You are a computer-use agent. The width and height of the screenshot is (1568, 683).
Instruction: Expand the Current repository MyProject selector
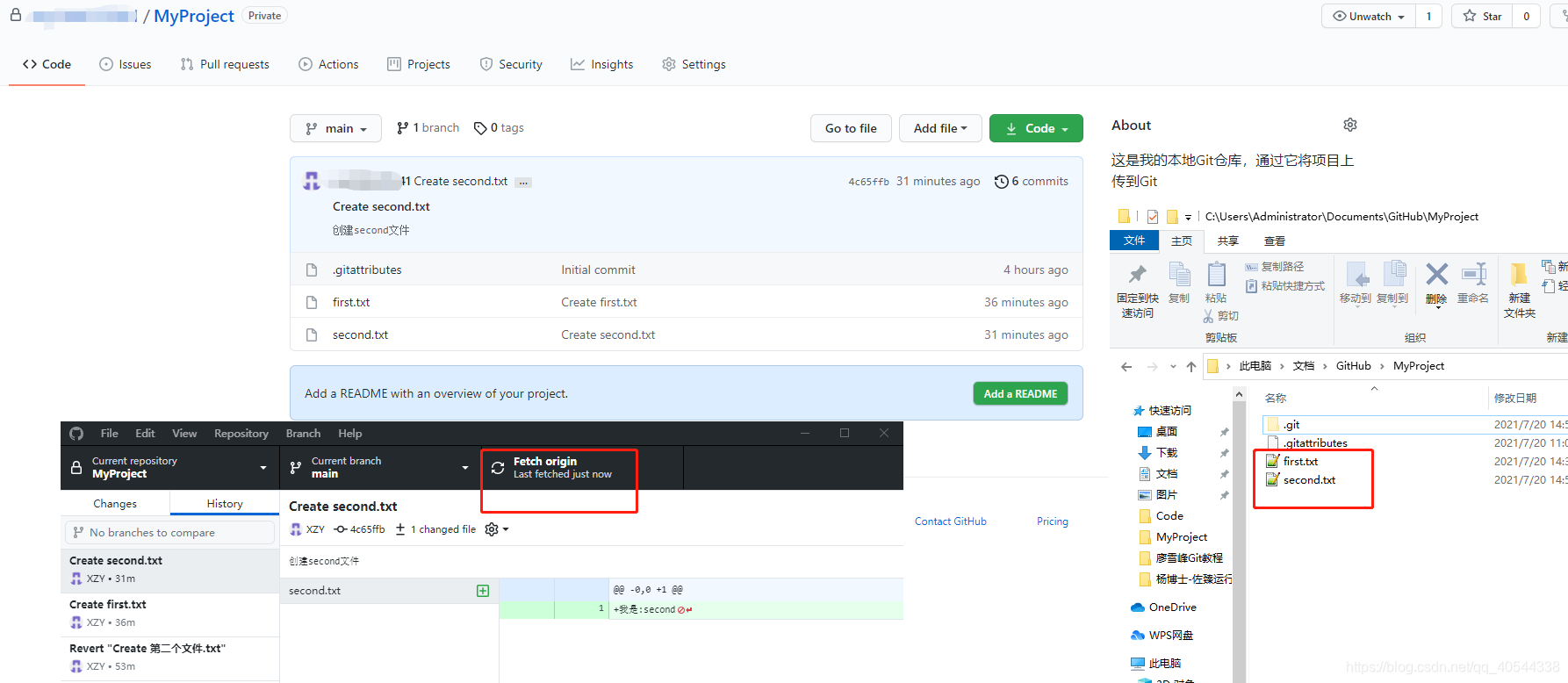(170, 468)
